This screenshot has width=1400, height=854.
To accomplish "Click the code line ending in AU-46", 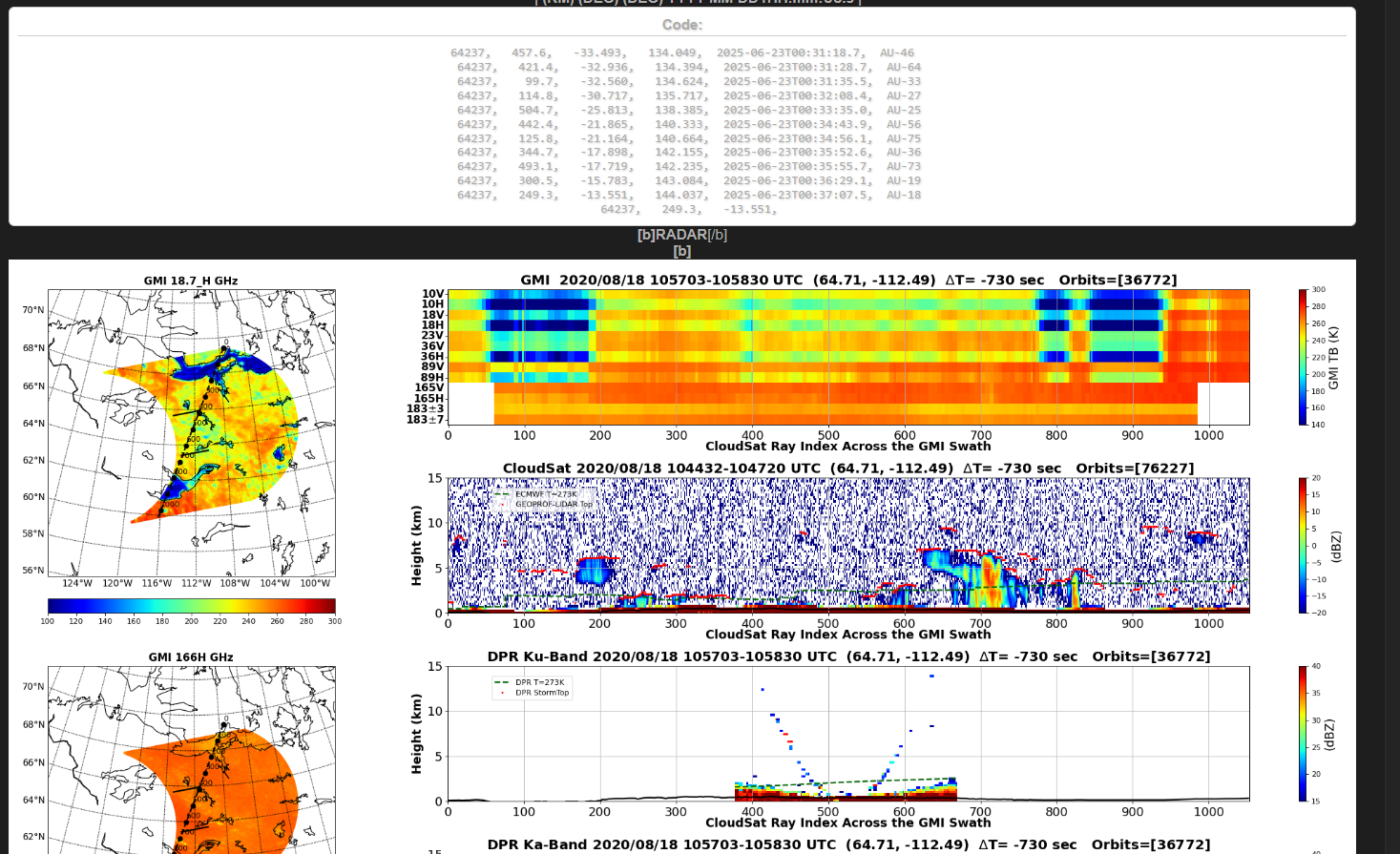I will point(681,53).
